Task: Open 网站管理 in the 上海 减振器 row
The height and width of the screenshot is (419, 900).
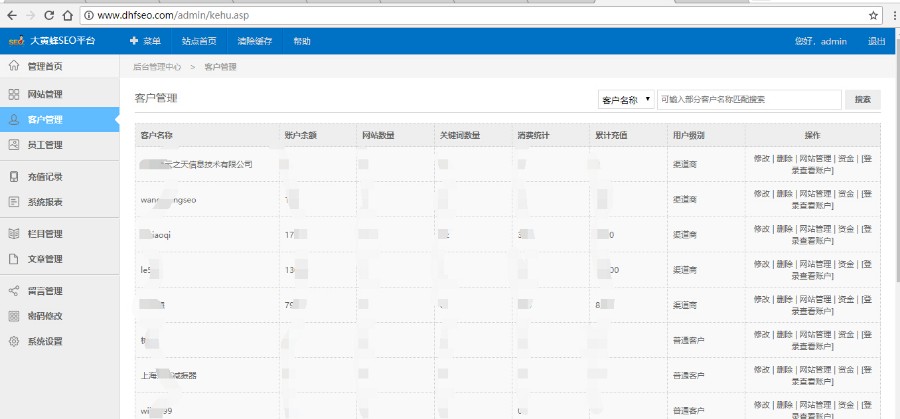Action: [x=815, y=370]
